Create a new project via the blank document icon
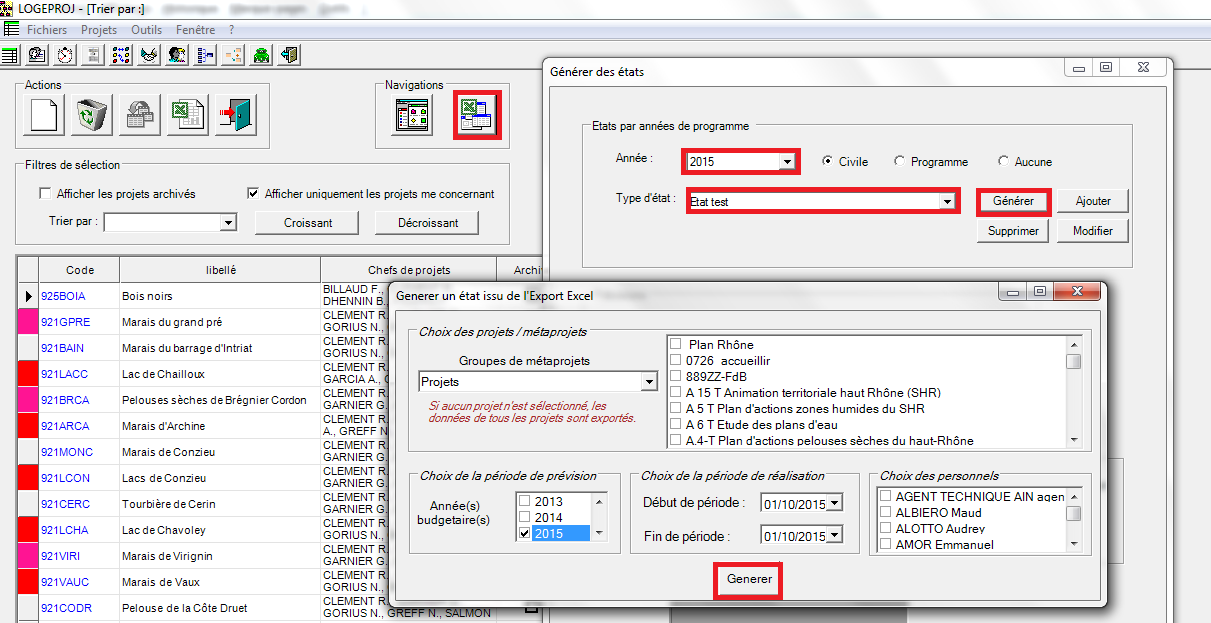Viewport: 1211px width, 623px height. click(42, 115)
